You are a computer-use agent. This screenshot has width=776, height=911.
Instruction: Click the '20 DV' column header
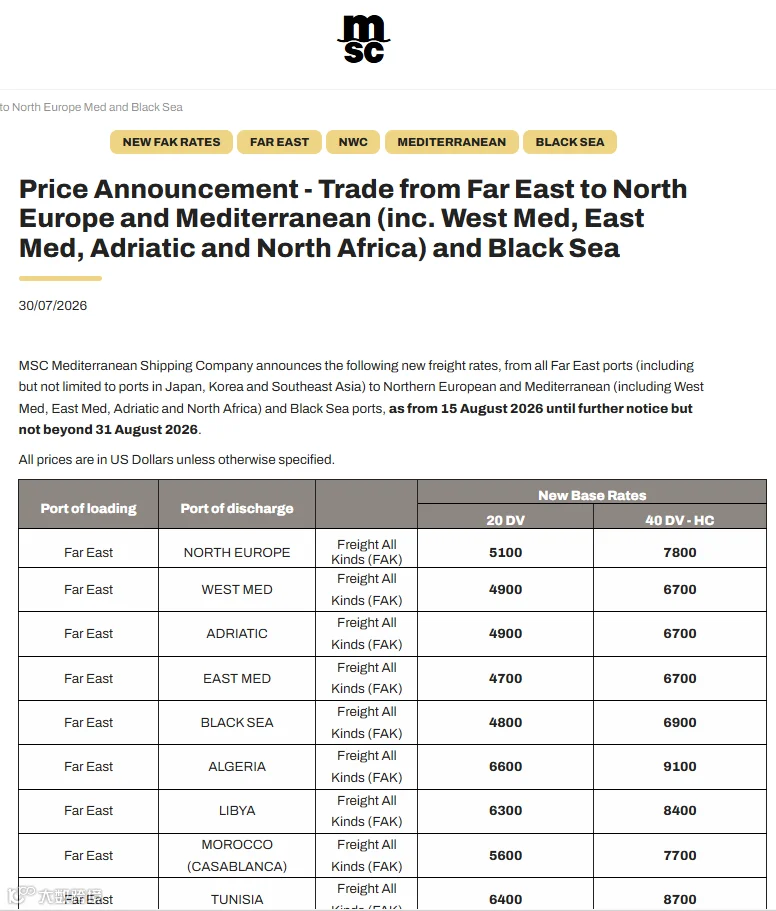505,520
